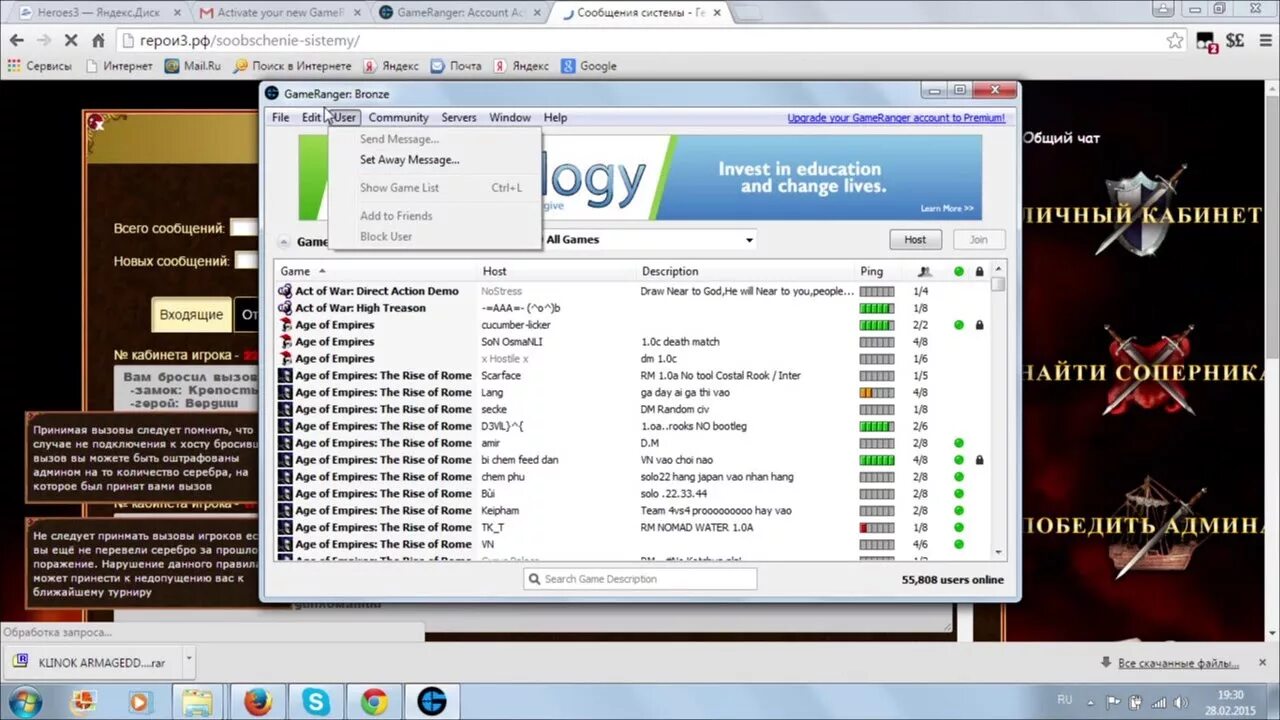Open Firefox from the taskbar
Viewport: 1280px width, 720px height.
[258, 701]
